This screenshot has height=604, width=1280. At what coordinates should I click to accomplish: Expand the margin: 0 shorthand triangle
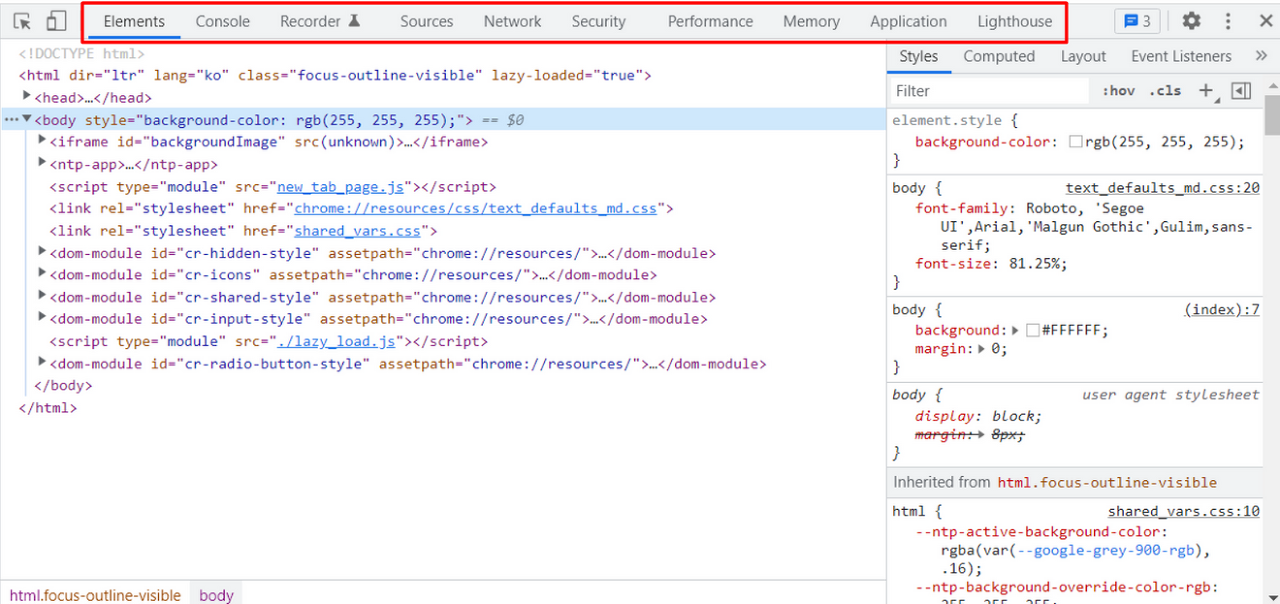(982, 349)
